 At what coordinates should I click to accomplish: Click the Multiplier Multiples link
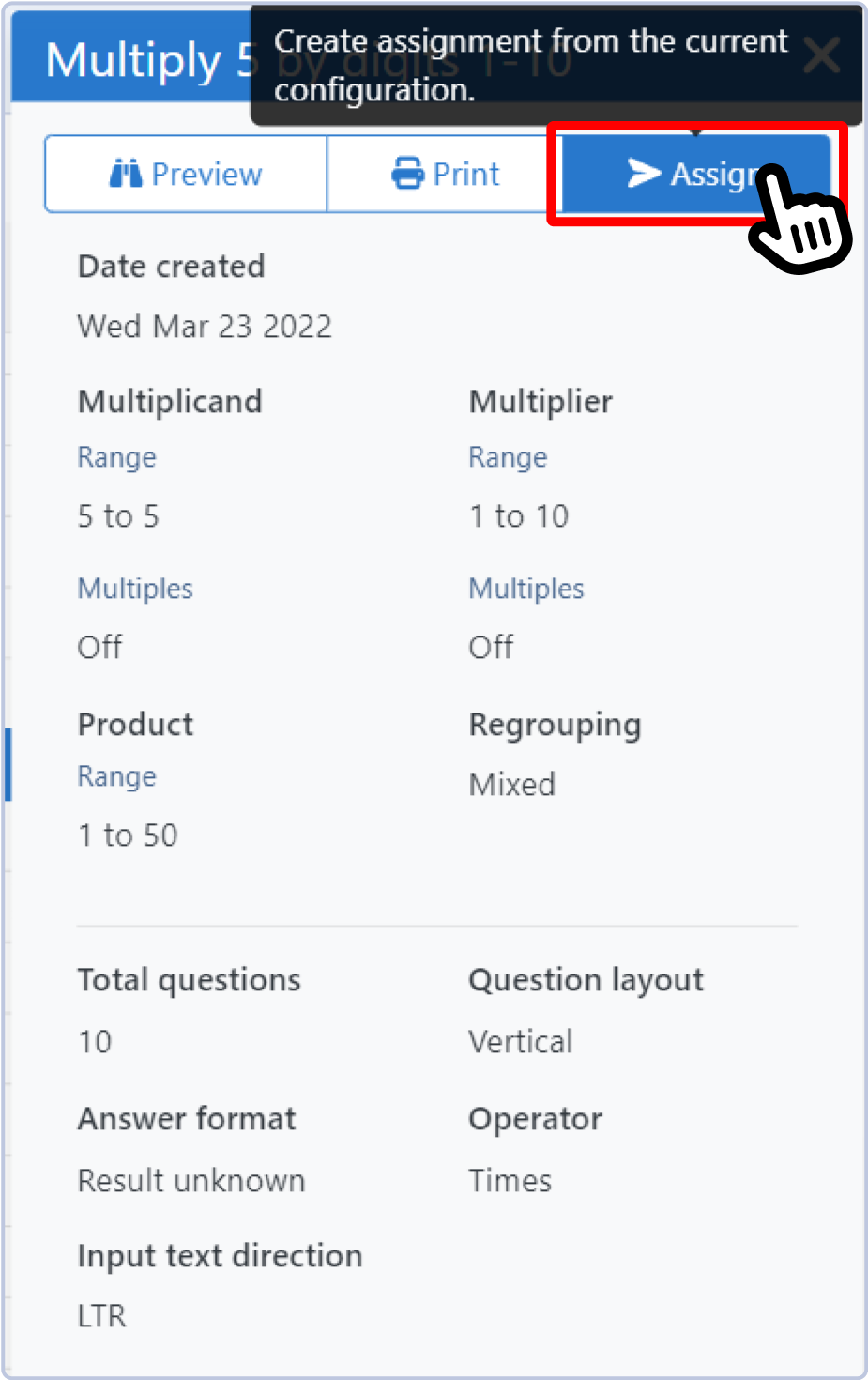pos(526,589)
